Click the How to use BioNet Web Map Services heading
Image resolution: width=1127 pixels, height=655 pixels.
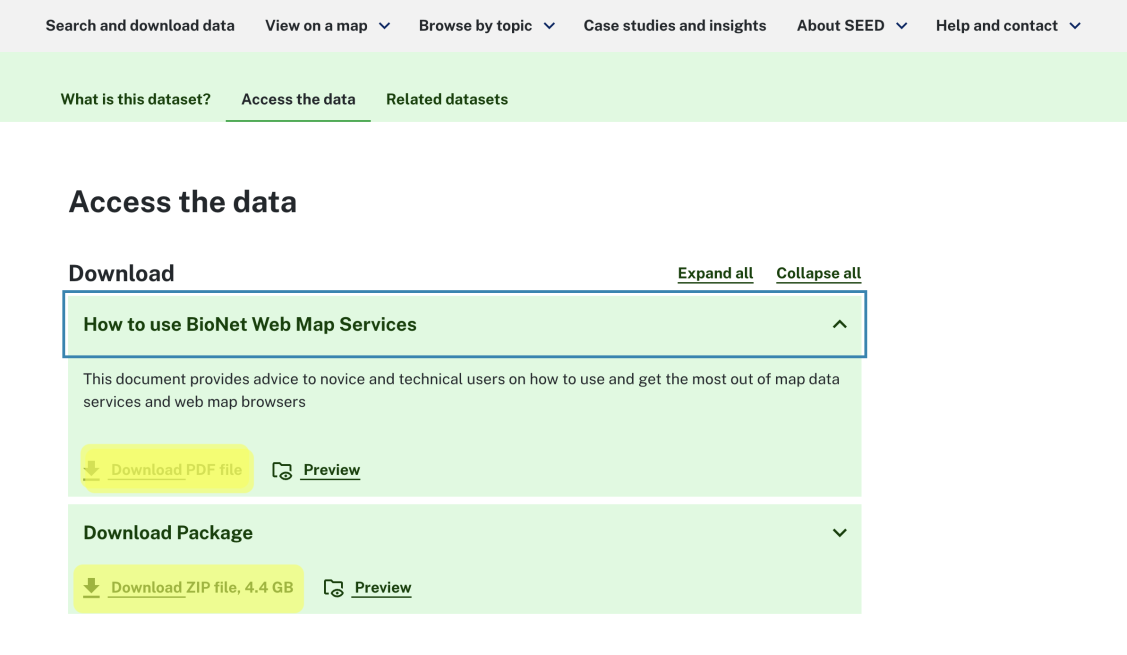250,324
